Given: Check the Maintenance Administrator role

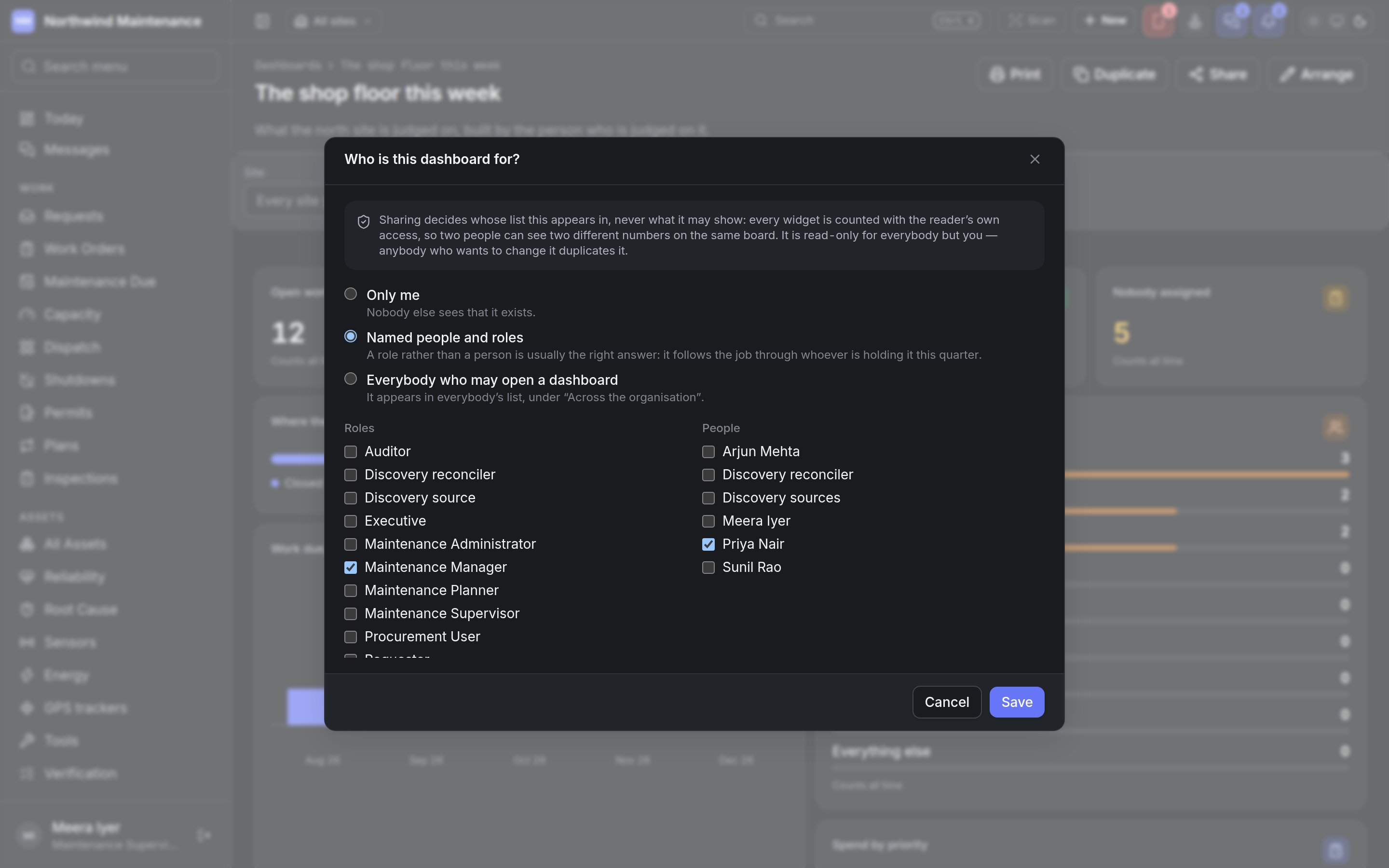Looking at the screenshot, I should click(350, 544).
